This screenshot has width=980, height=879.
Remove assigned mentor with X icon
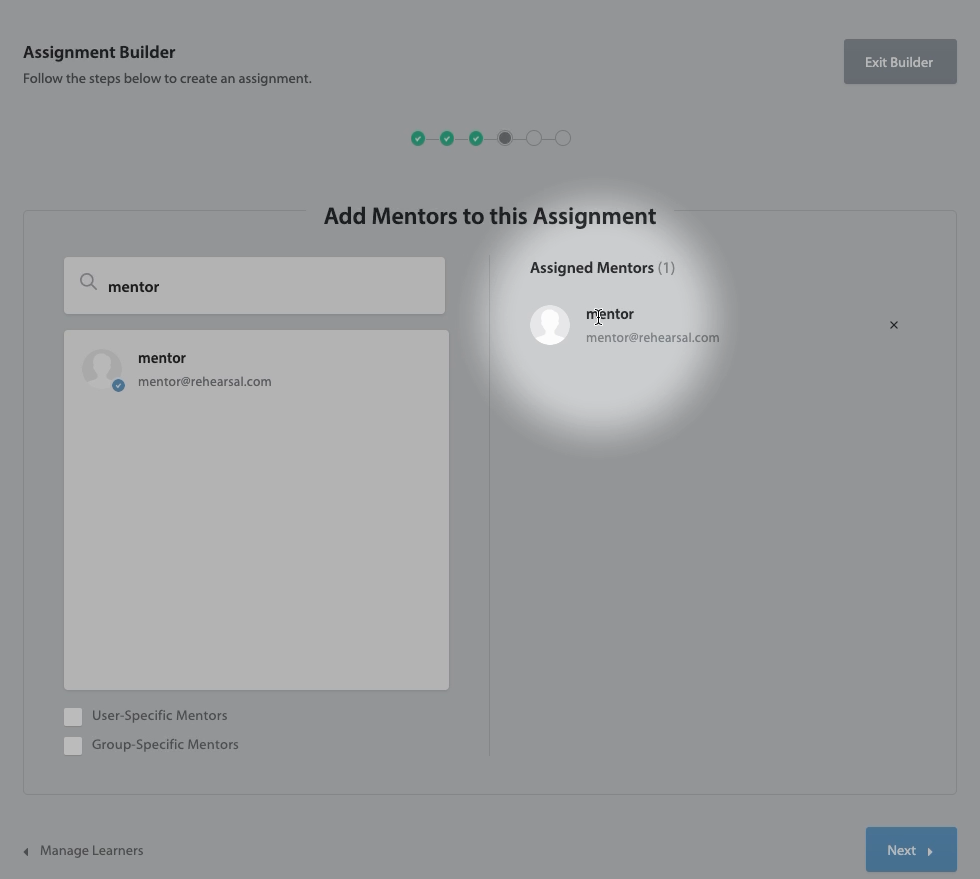pos(894,325)
